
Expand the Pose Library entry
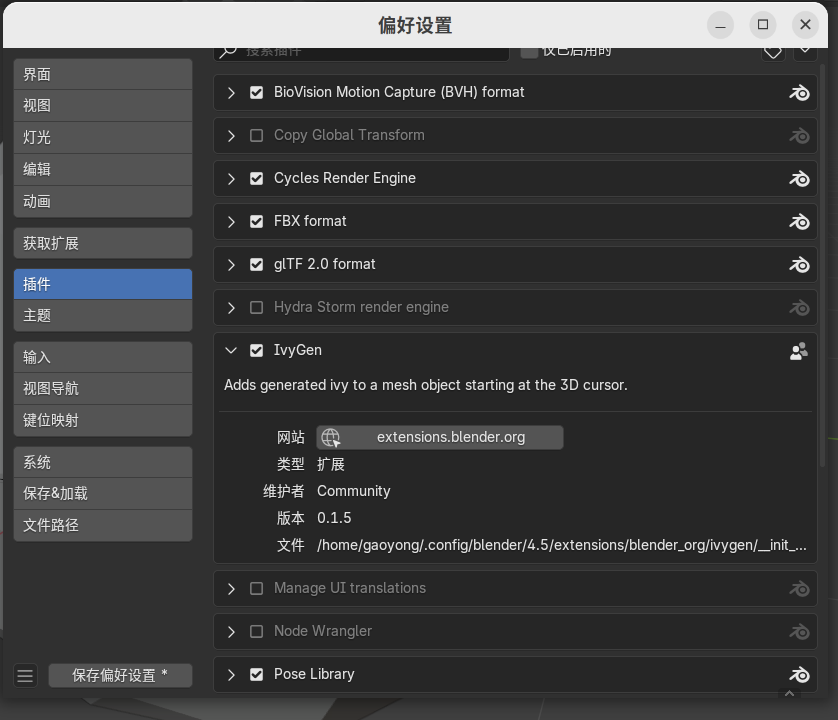(x=231, y=675)
